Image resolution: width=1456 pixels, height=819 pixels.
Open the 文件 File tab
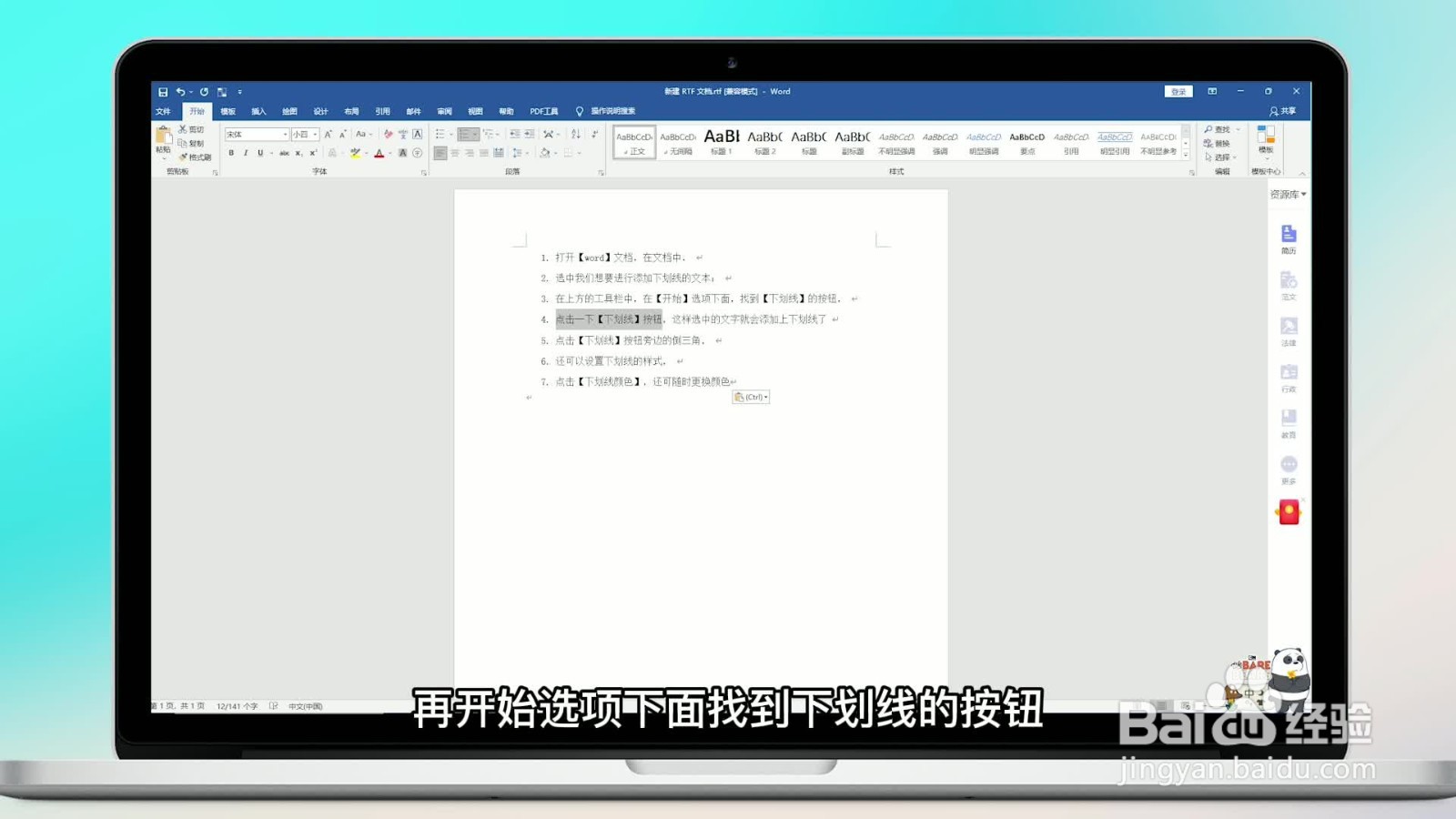[x=164, y=111]
